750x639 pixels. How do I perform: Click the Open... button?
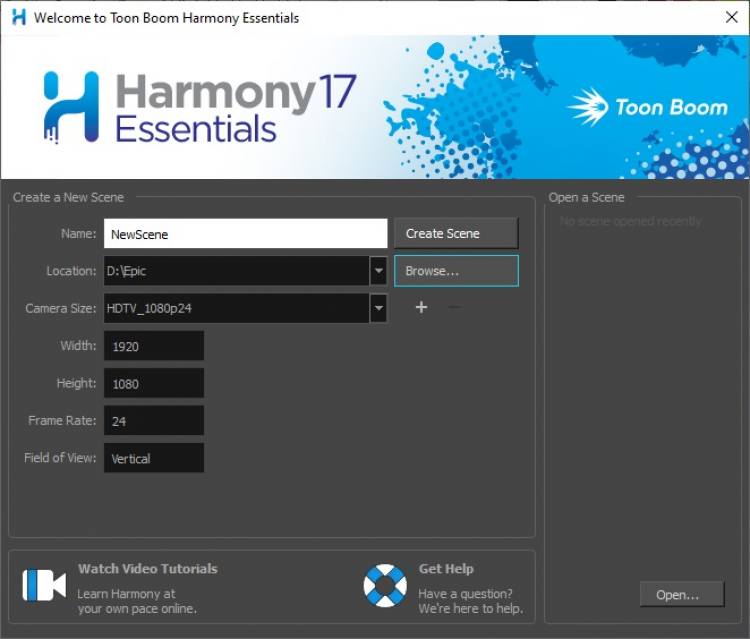[x=682, y=595]
